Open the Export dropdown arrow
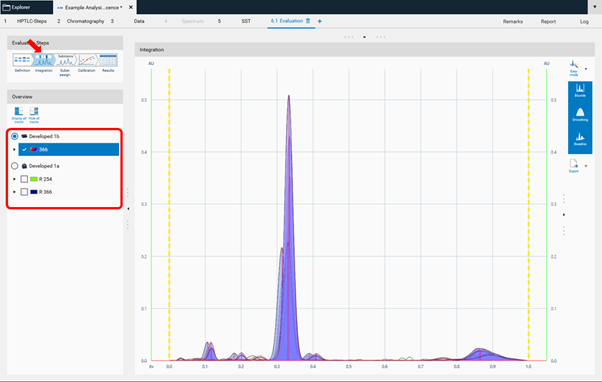 point(586,166)
